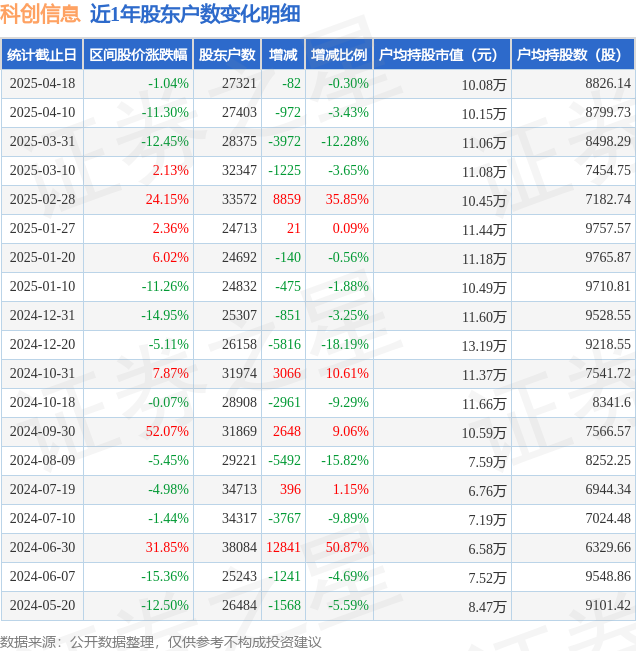
Task: Click the change ratio -12.28%
Action: tap(345, 142)
